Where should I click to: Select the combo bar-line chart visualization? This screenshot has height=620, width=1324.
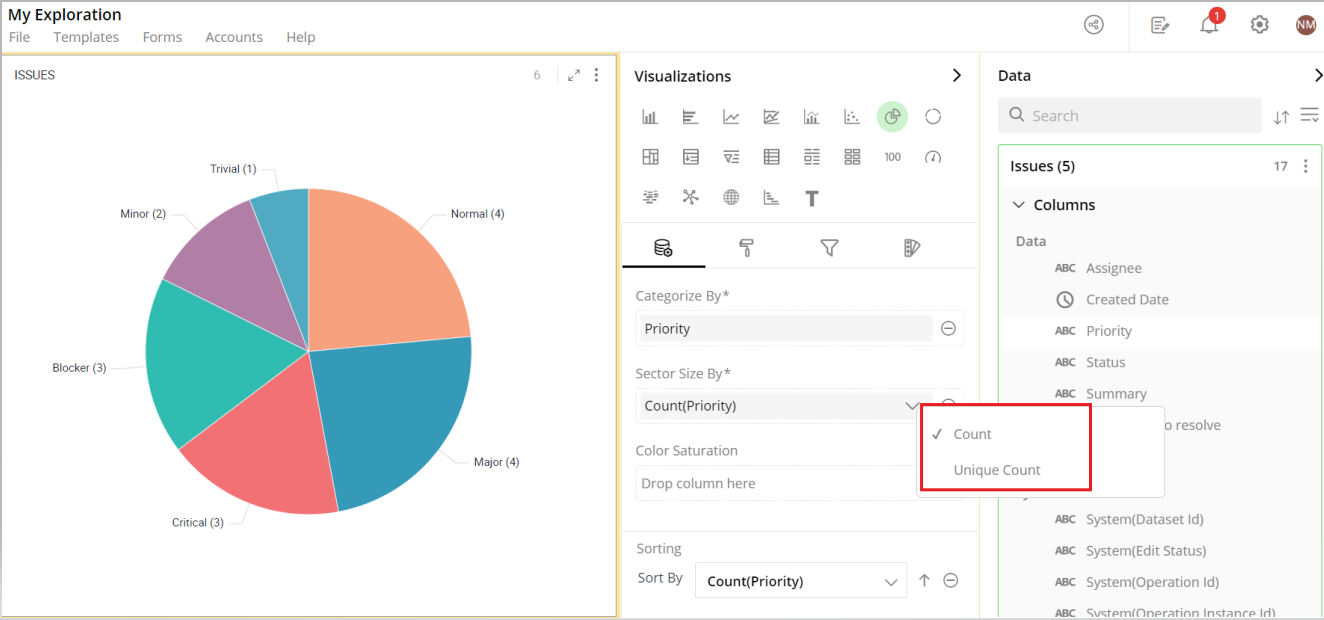click(811, 117)
